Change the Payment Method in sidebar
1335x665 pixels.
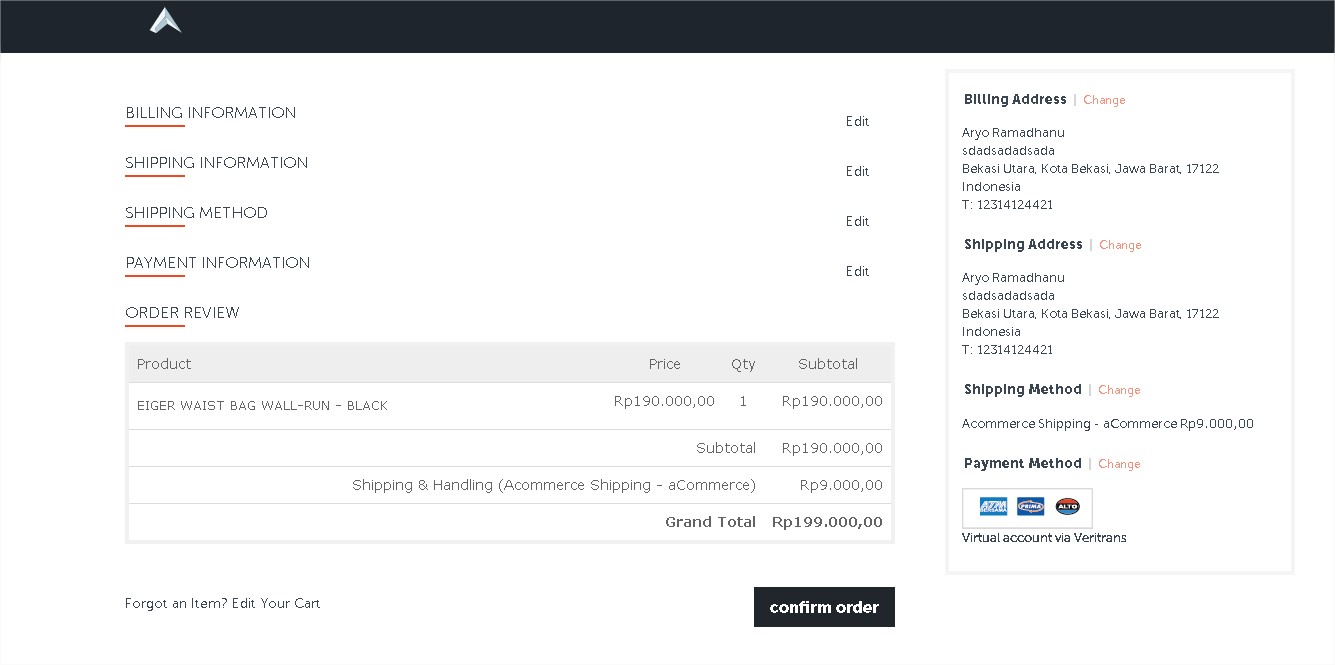click(x=1119, y=464)
